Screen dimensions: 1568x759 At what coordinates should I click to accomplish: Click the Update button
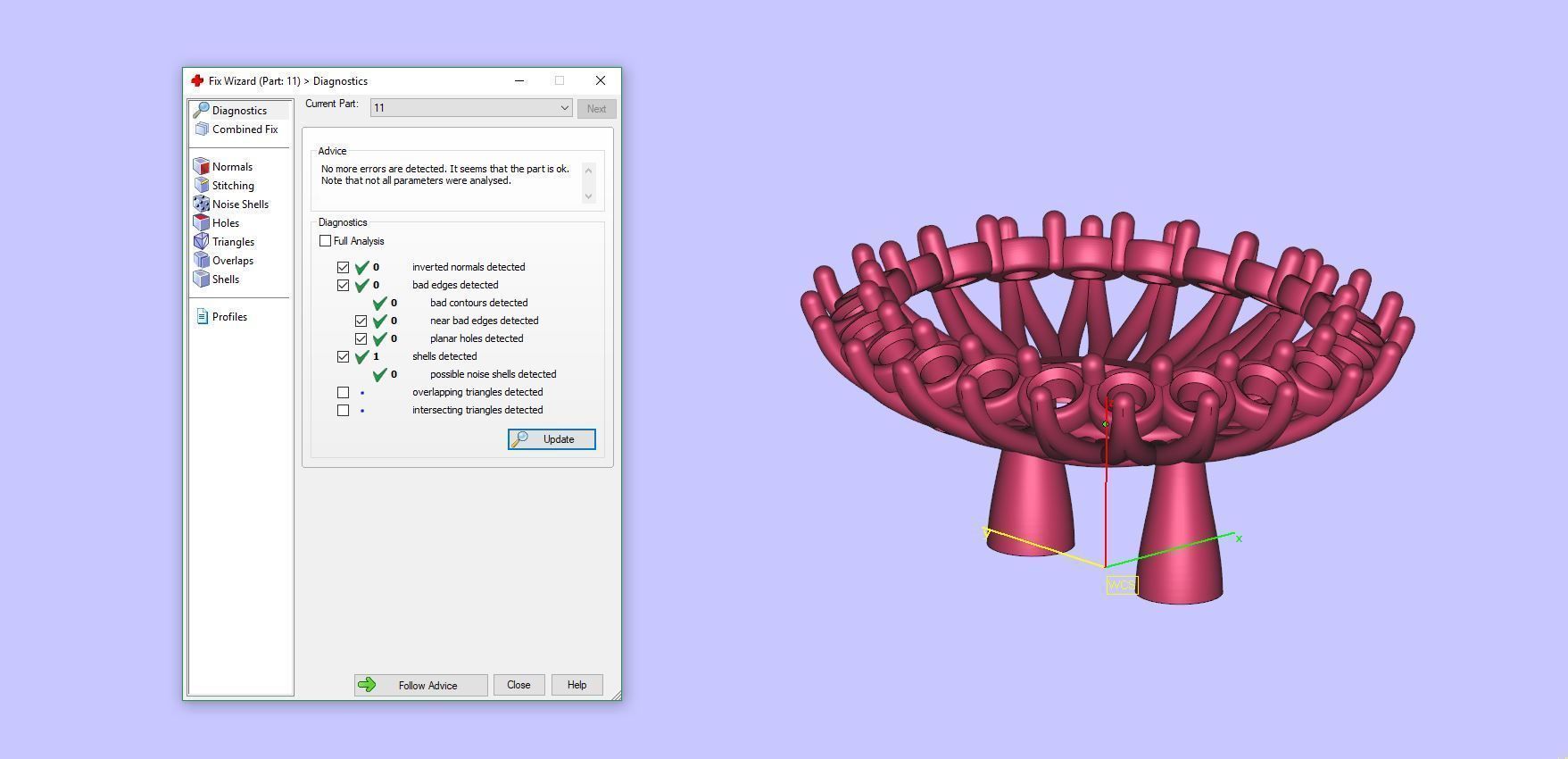click(552, 439)
